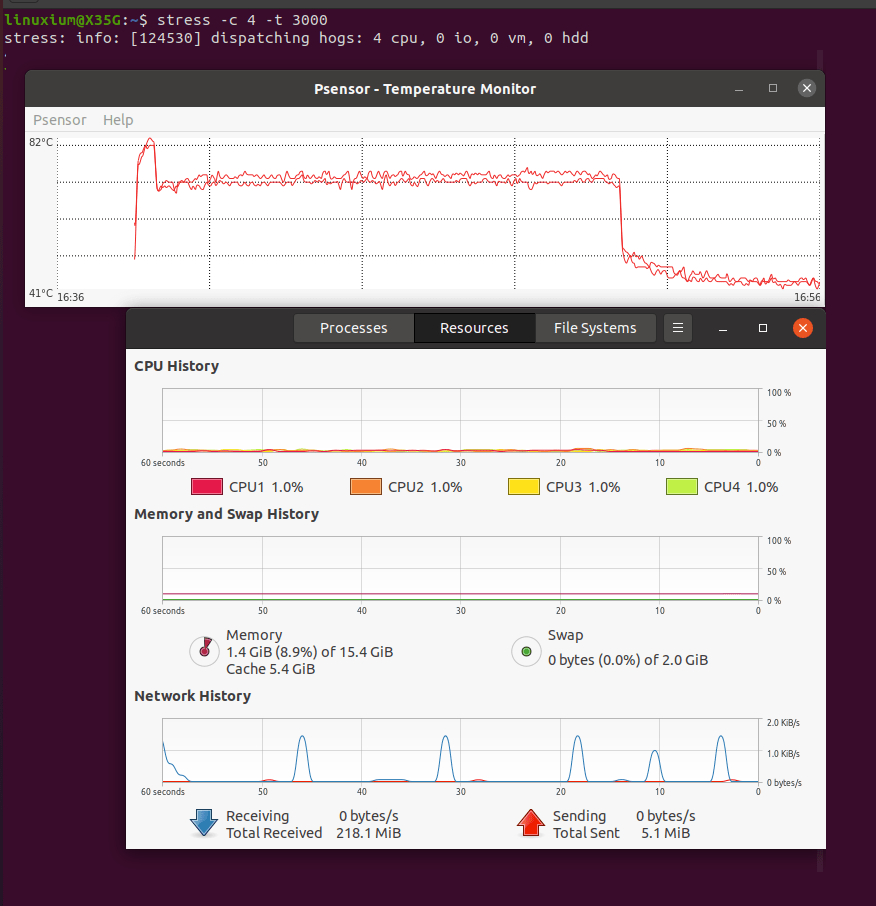This screenshot has width=876, height=906.
Task: Change the CPU1 red color swatch
Action: pos(207,487)
